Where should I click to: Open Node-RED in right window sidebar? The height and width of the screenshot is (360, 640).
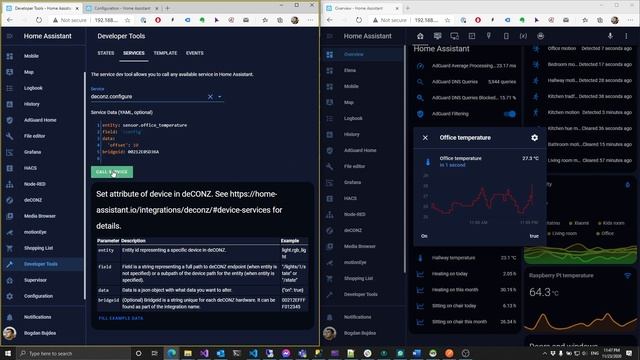coord(363,214)
